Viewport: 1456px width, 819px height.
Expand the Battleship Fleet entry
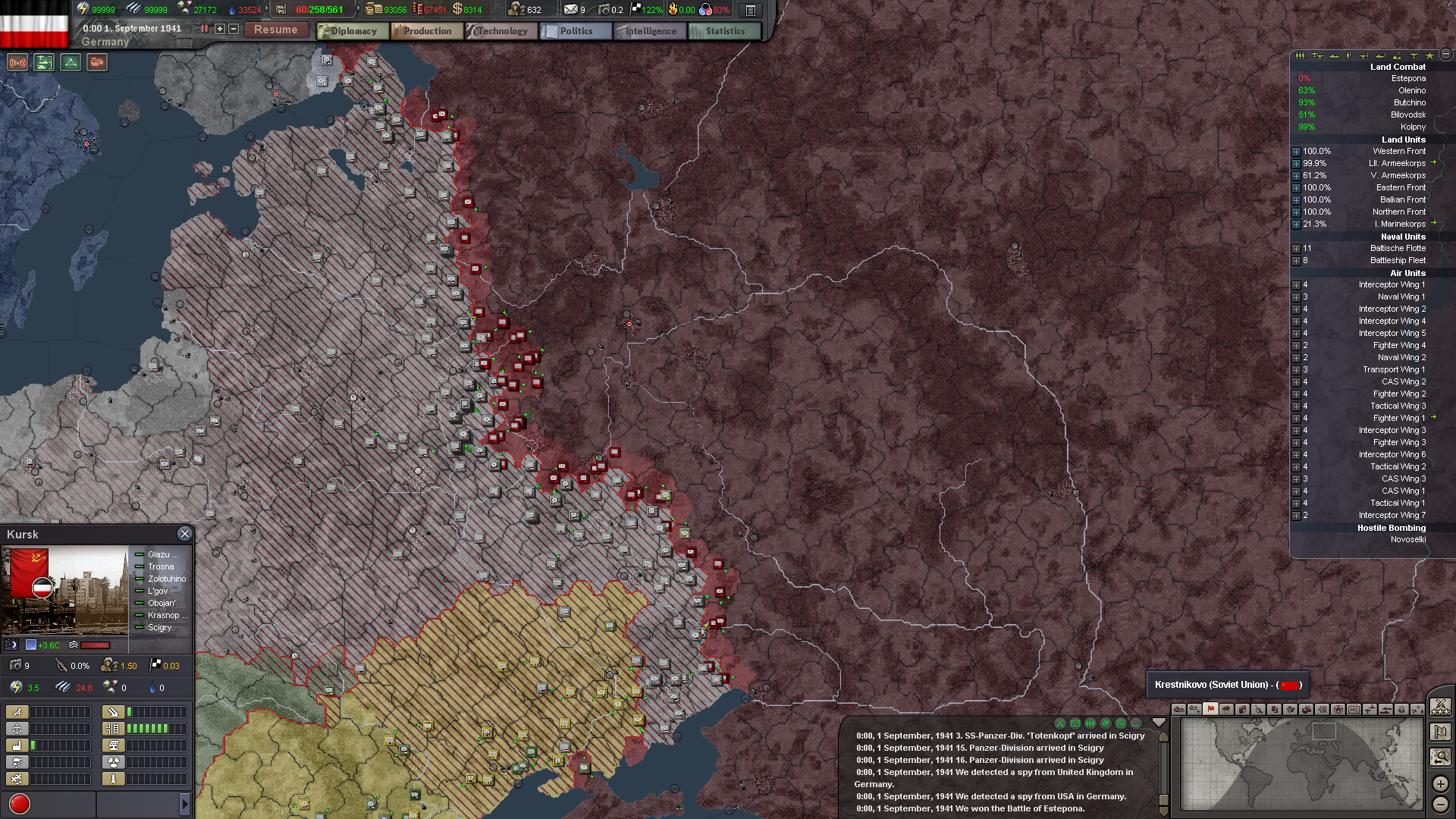pos(1297,261)
